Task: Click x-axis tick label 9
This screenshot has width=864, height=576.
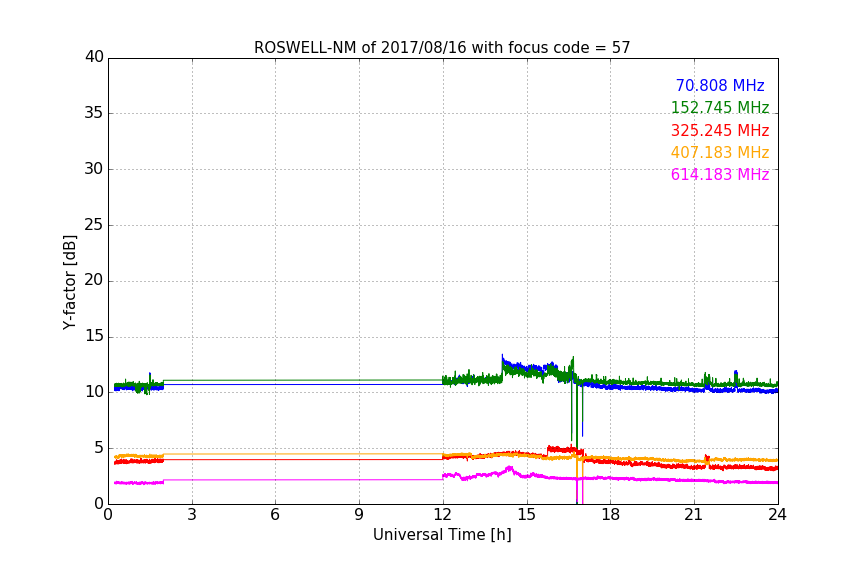Action: coord(359,515)
